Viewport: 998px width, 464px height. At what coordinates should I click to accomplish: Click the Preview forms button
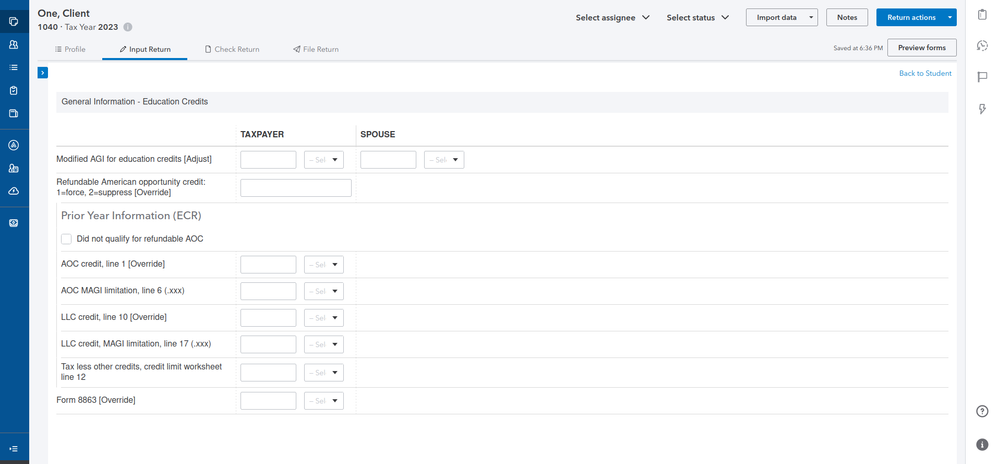point(921,48)
